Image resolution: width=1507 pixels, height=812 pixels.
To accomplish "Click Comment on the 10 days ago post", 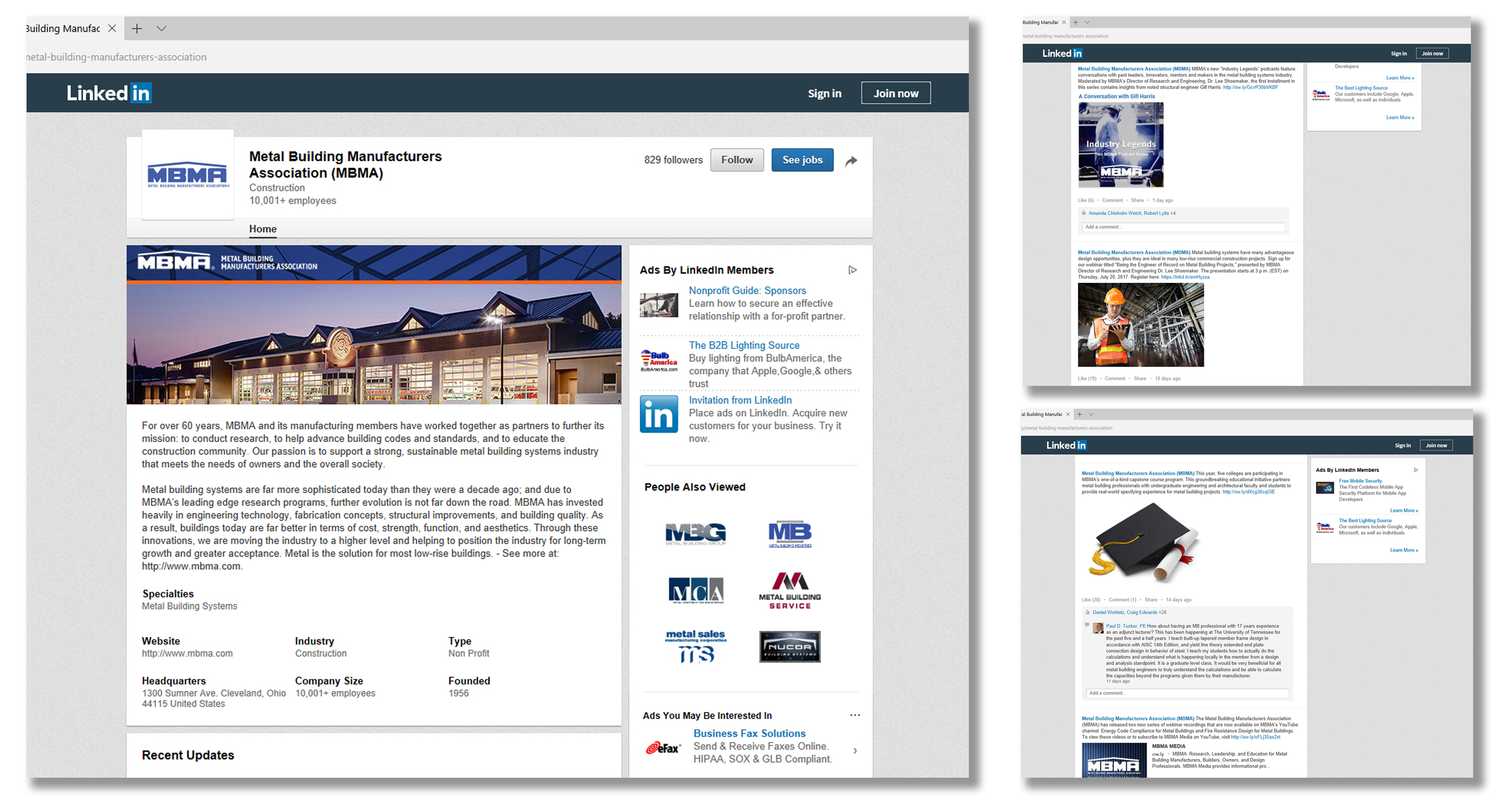I will (x=1114, y=379).
